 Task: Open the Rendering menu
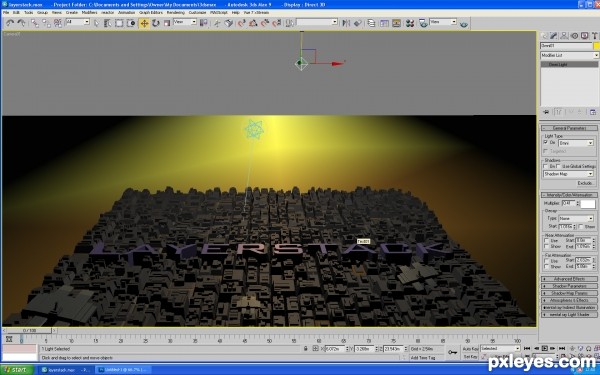pyautogui.click(x=176, y=13)
